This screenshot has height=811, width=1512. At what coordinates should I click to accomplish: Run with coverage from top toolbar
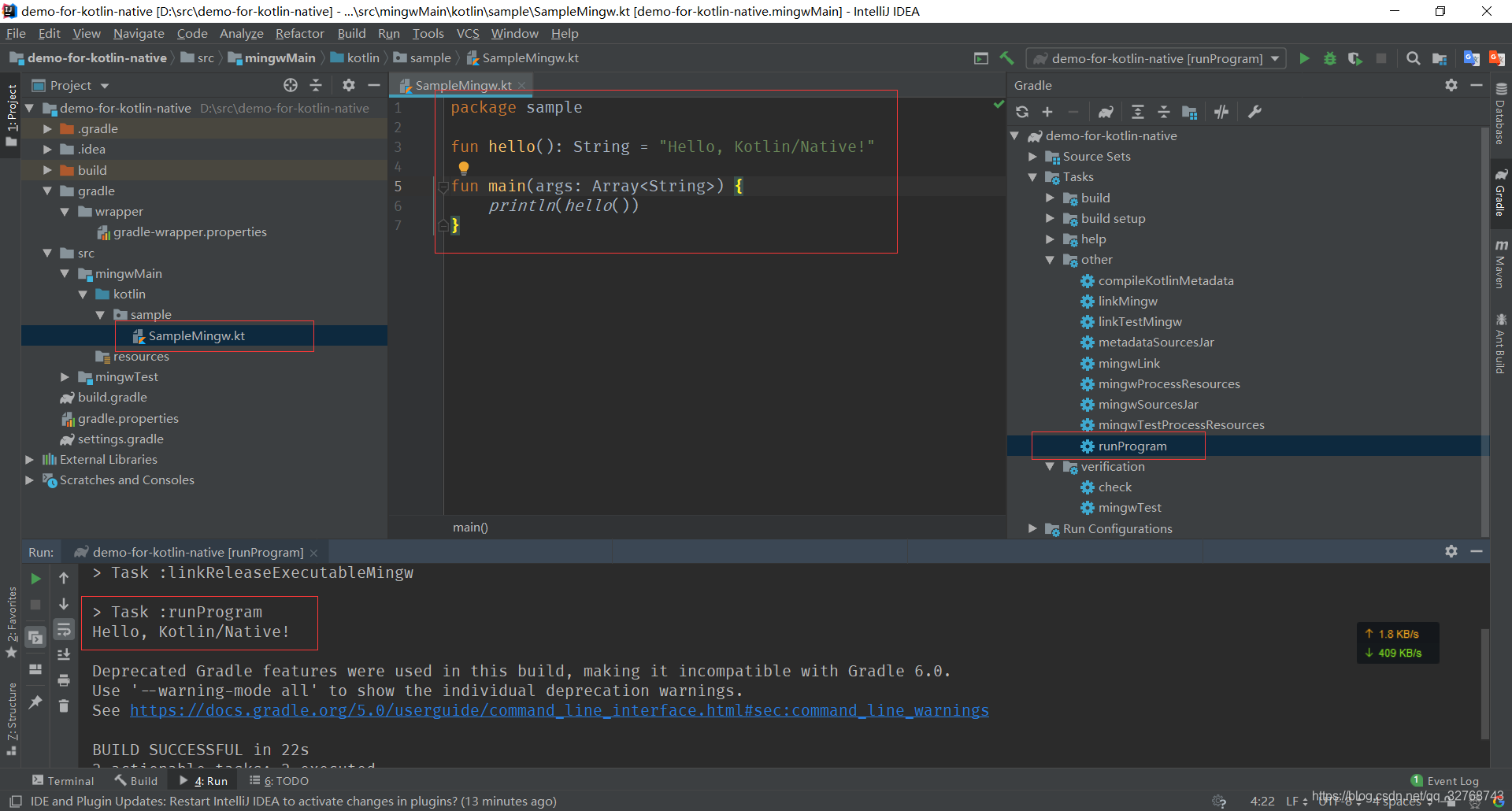click(x=1355, y=58)
